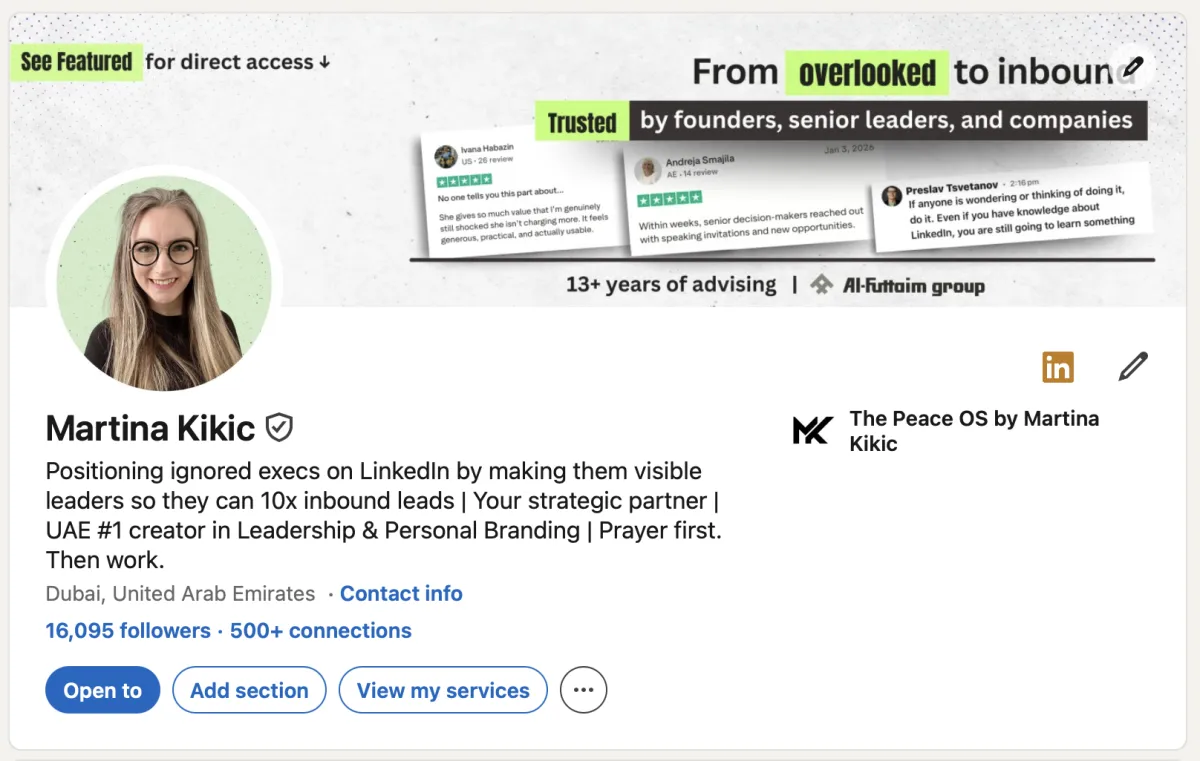View the 16,095 followers list

[x=128, y=630]
